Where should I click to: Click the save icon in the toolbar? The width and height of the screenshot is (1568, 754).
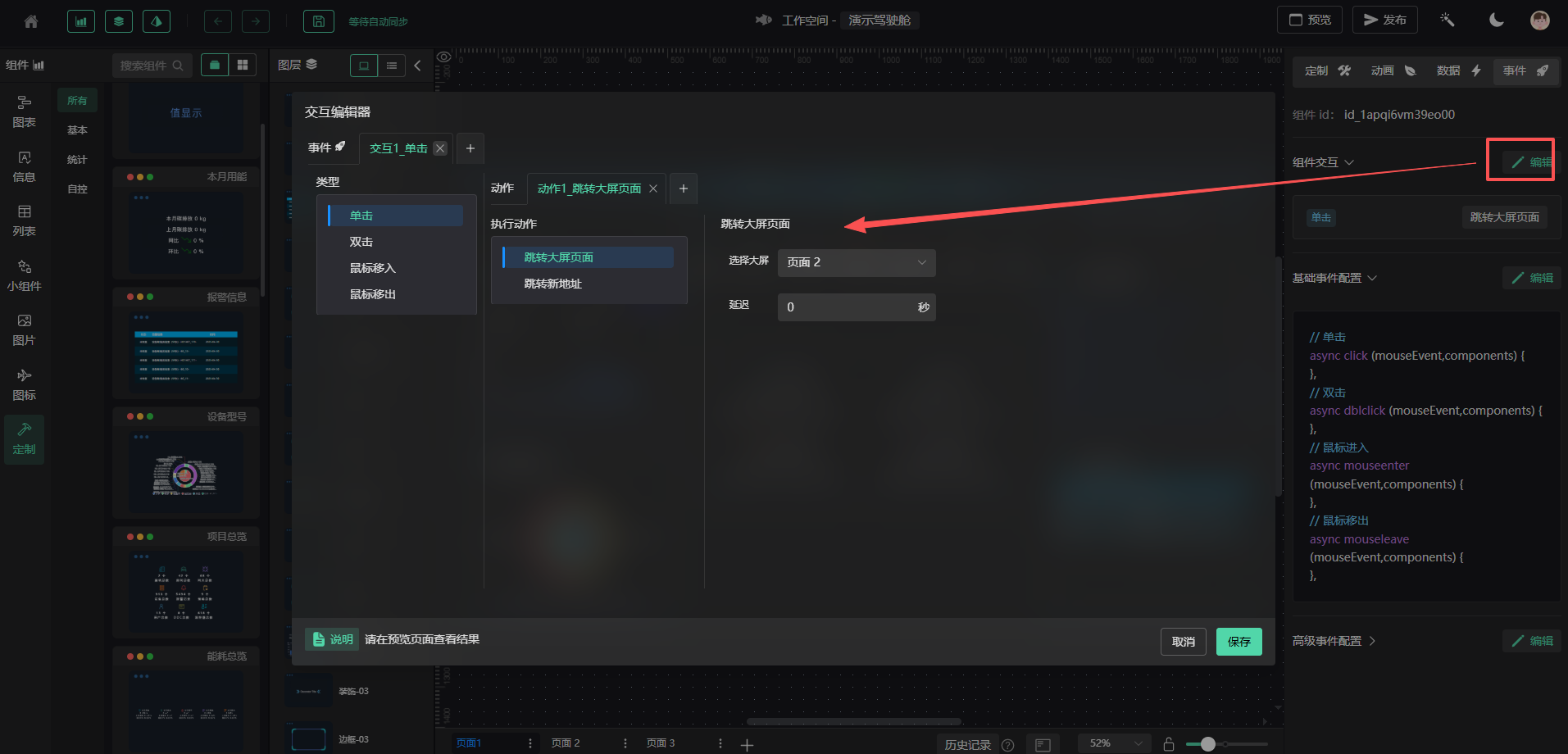319,21
